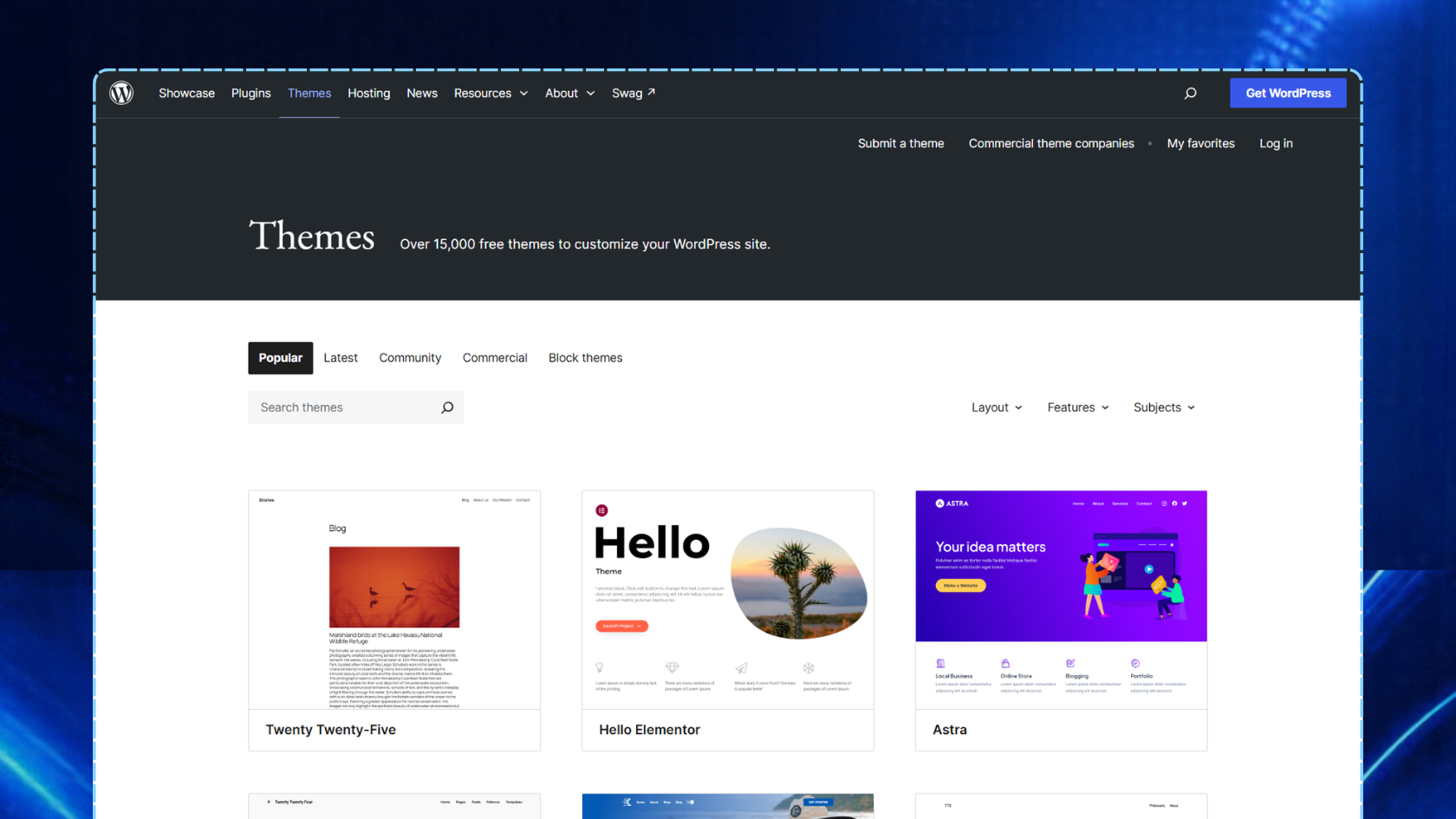This screenshot has width=1456, height=819.
Task: Open the Subjects filter dropdown
Action: (1164, 407)
